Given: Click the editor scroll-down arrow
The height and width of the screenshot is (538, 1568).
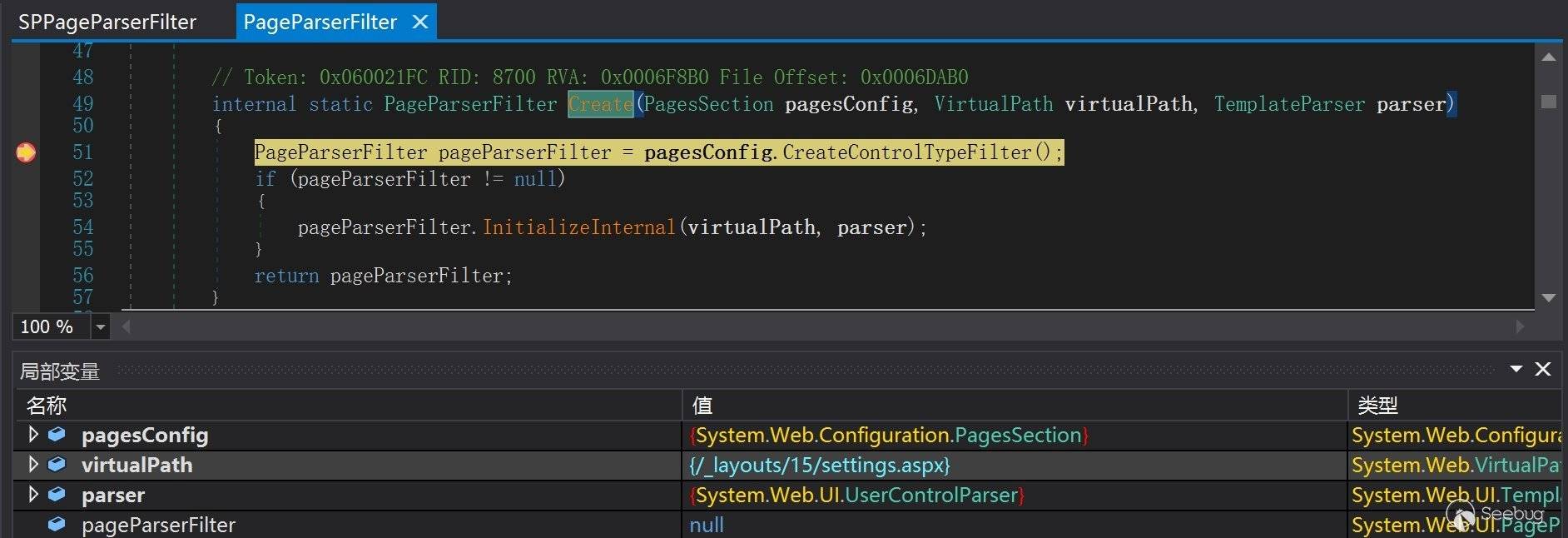Looking at the screenshot, I should pos(1548,297).
